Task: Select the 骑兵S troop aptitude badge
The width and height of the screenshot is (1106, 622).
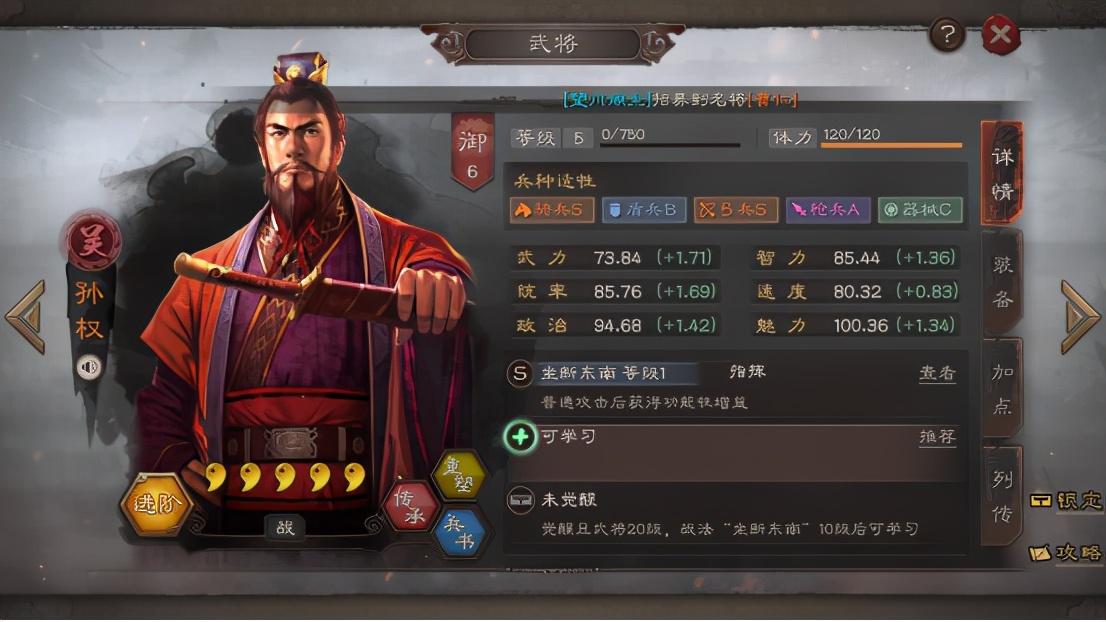Action: 552,209
